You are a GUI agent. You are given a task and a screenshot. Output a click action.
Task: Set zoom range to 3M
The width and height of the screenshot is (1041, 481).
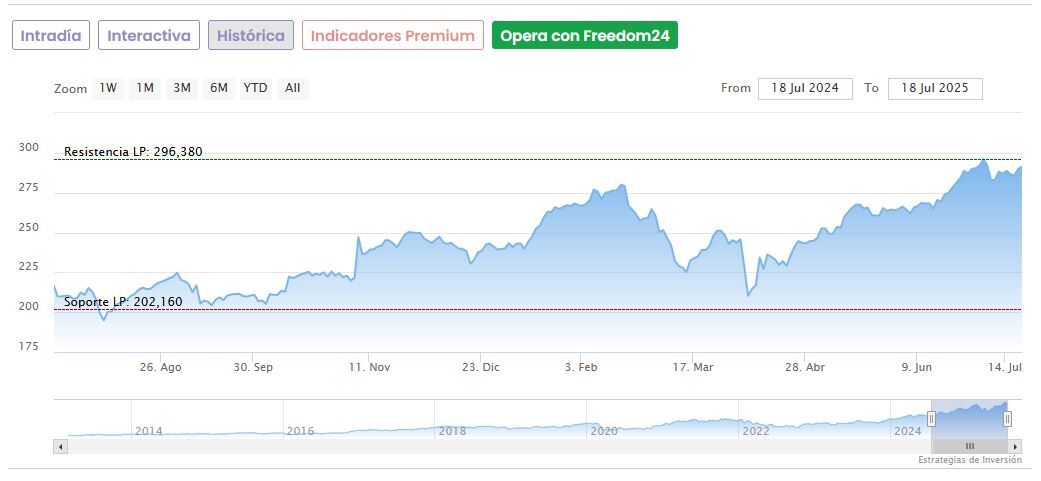(x=182, y=88)
